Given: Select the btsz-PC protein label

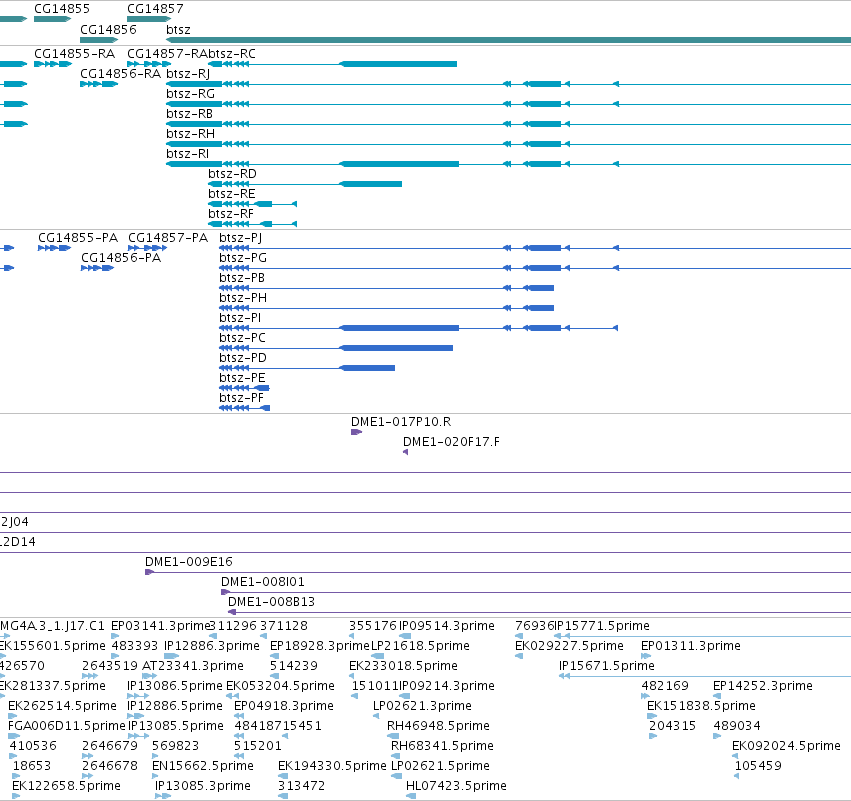Looking at the screenshot, I should tap(242, 338).
